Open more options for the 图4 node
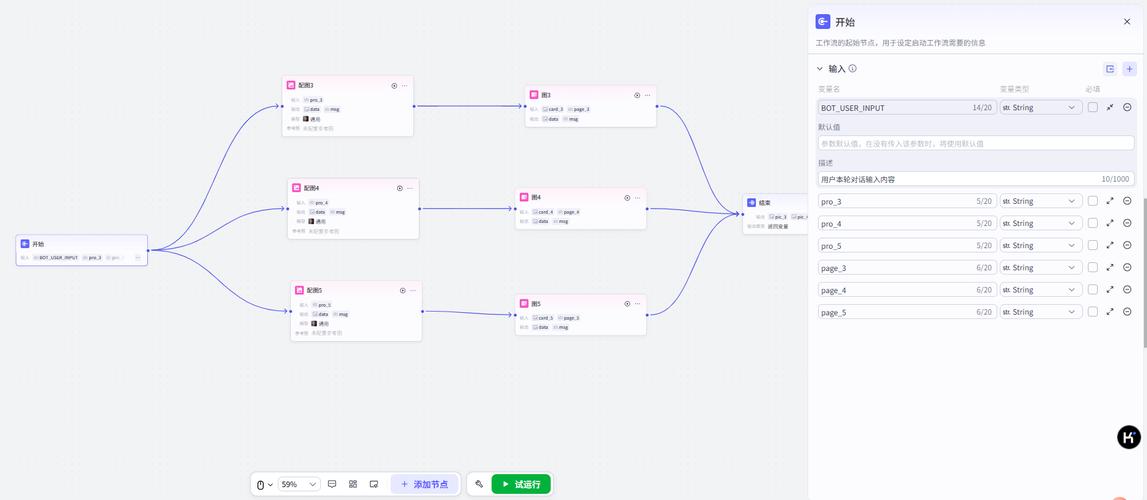Viewport: 1147px width, 500px height. (638, 198)
